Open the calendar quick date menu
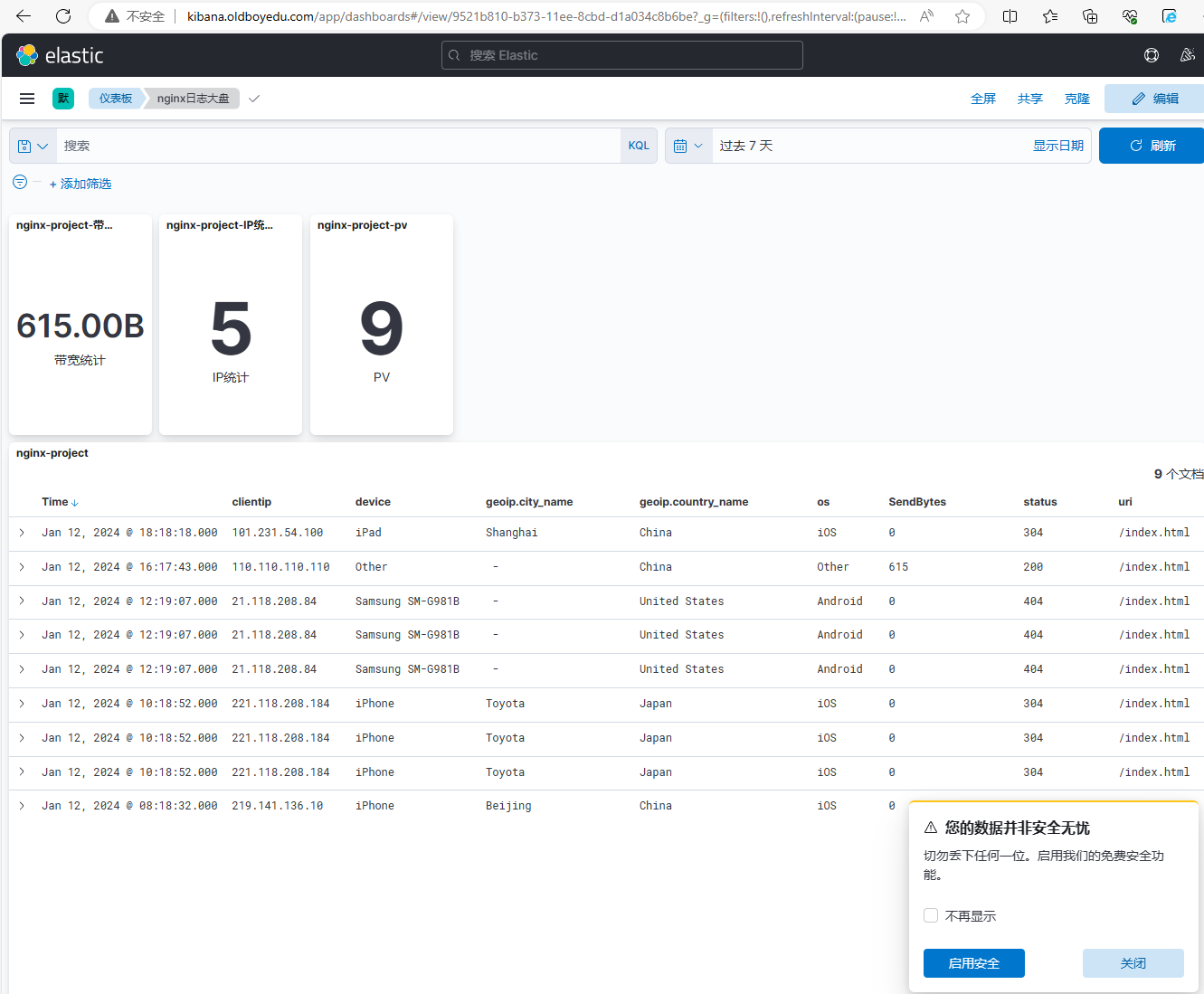Viewport: 1204px width, 994px height. [688, 146]
